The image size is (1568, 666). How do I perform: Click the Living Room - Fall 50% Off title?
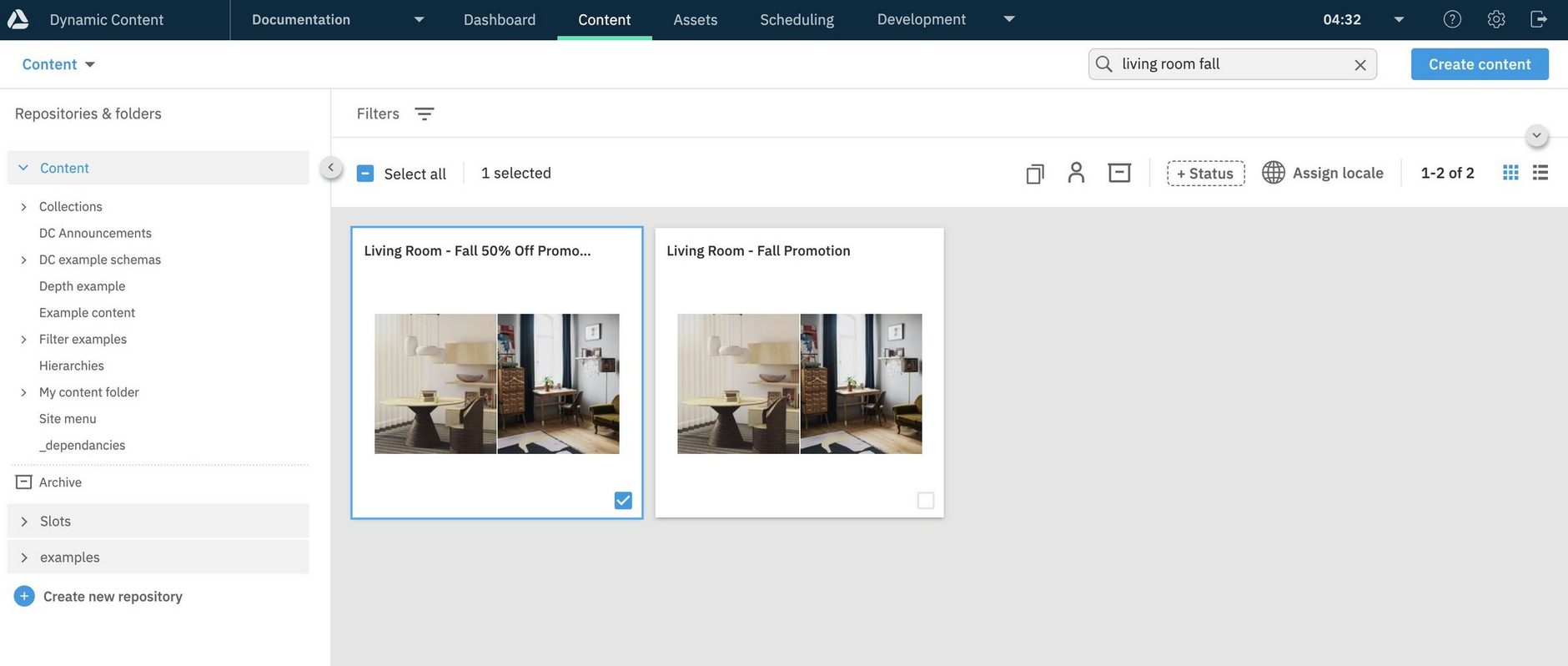coord(477,250)
